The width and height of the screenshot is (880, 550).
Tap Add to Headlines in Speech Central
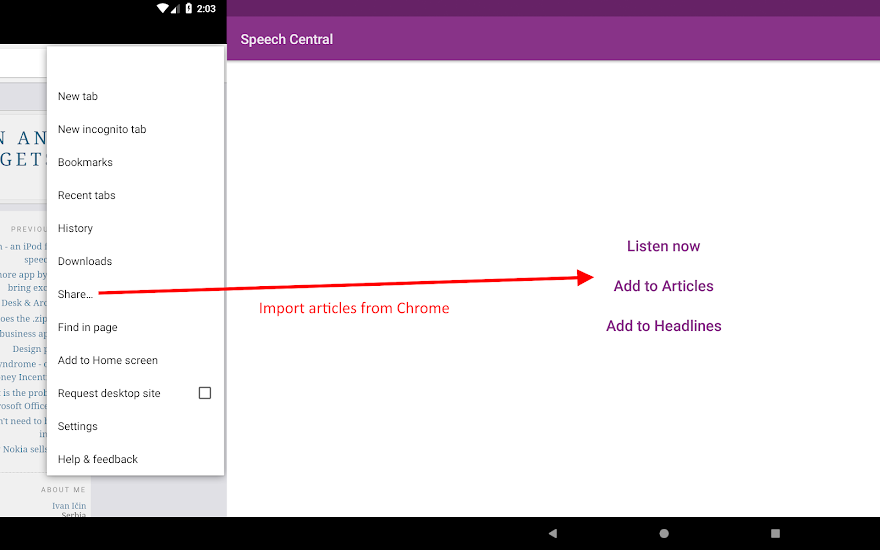[x=663, y=326]
